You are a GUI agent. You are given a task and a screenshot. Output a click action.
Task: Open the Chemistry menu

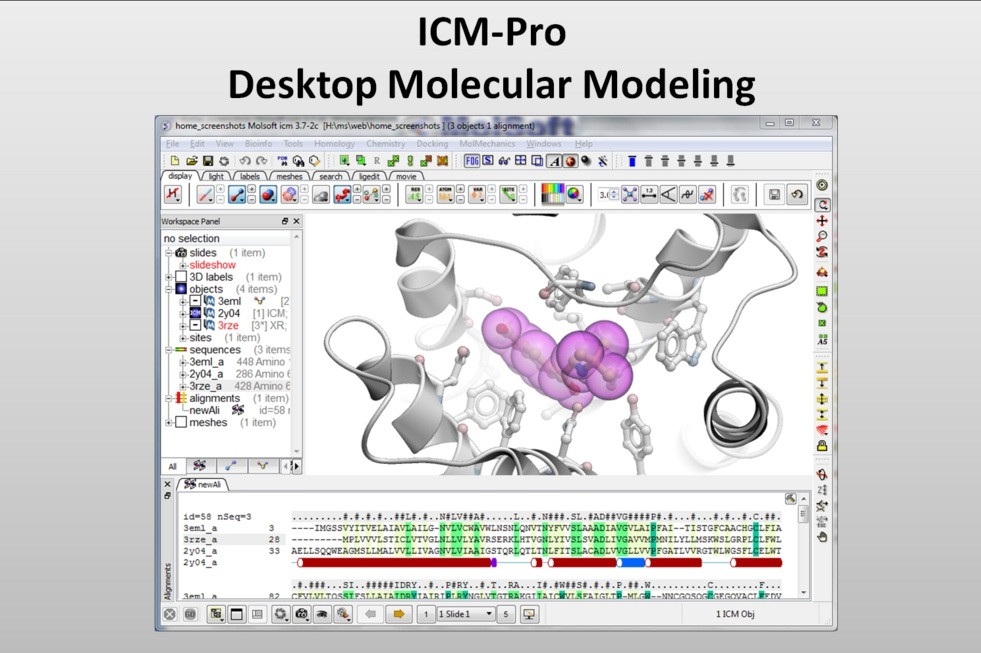pyautogui.click(x=385, y=144)
